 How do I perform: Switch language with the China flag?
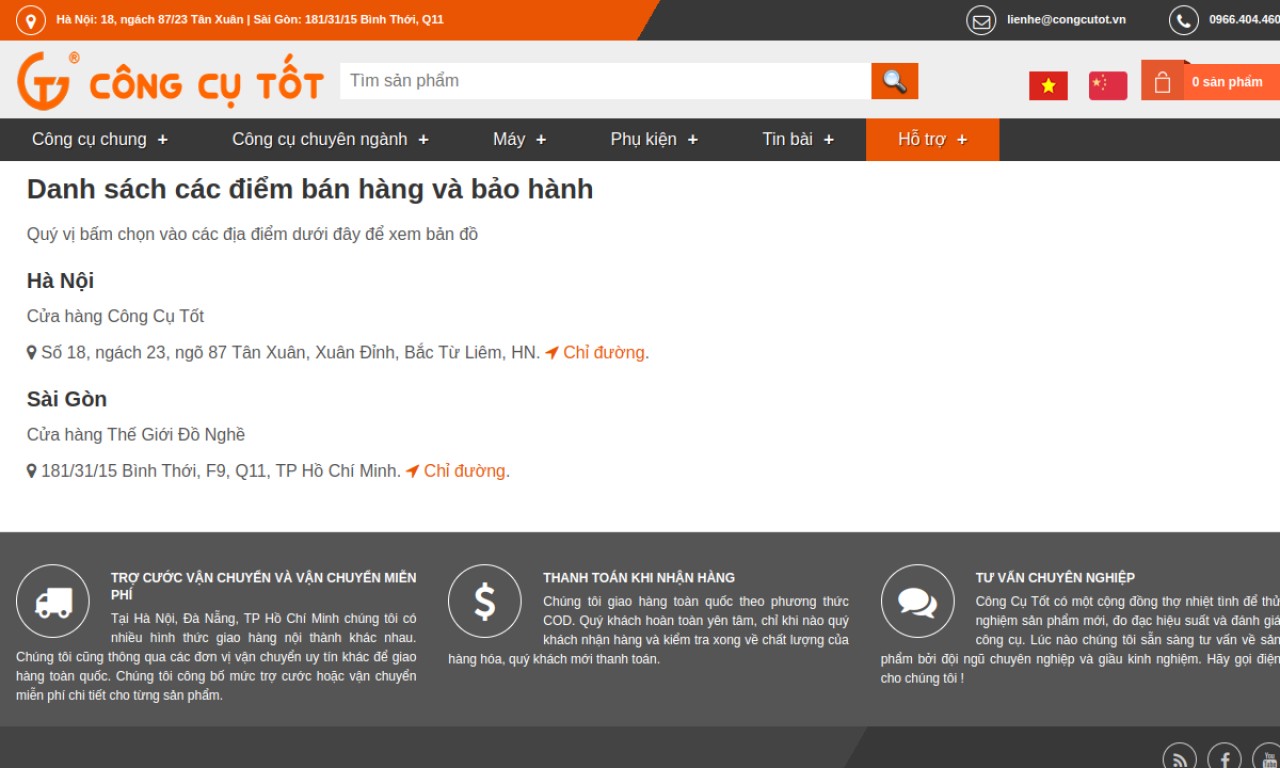pyautogui.click(x=1108, y=86)
